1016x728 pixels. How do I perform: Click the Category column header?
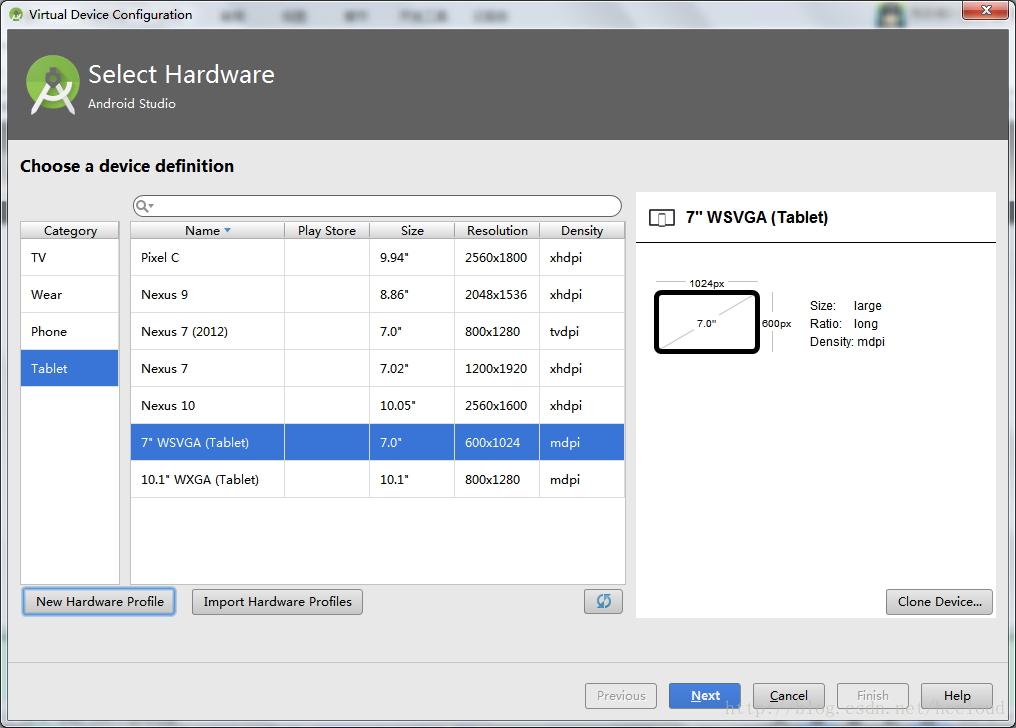70,231
